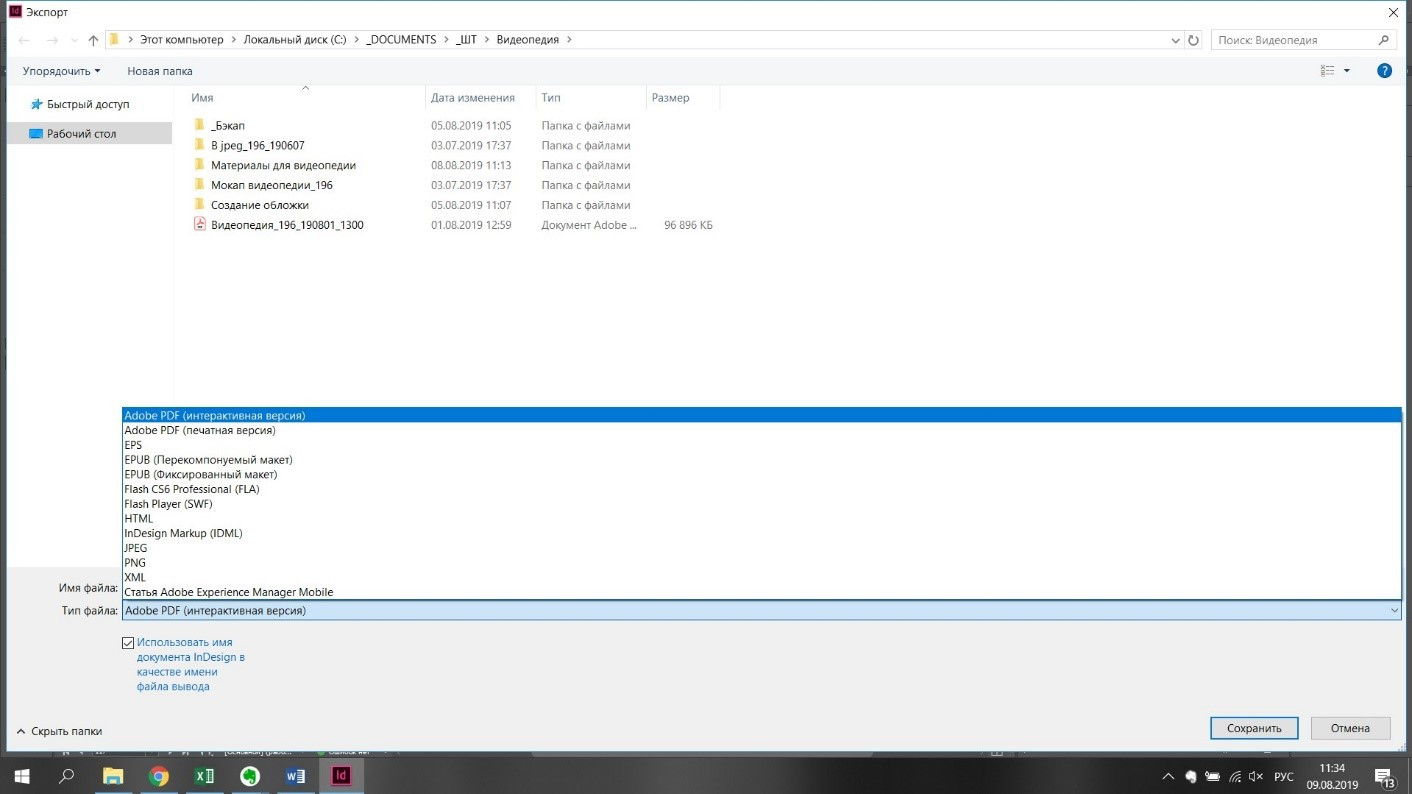1412x794 pixels.
Task: Open the Упорядочить dropdown menu
Action: coord(62,71)
